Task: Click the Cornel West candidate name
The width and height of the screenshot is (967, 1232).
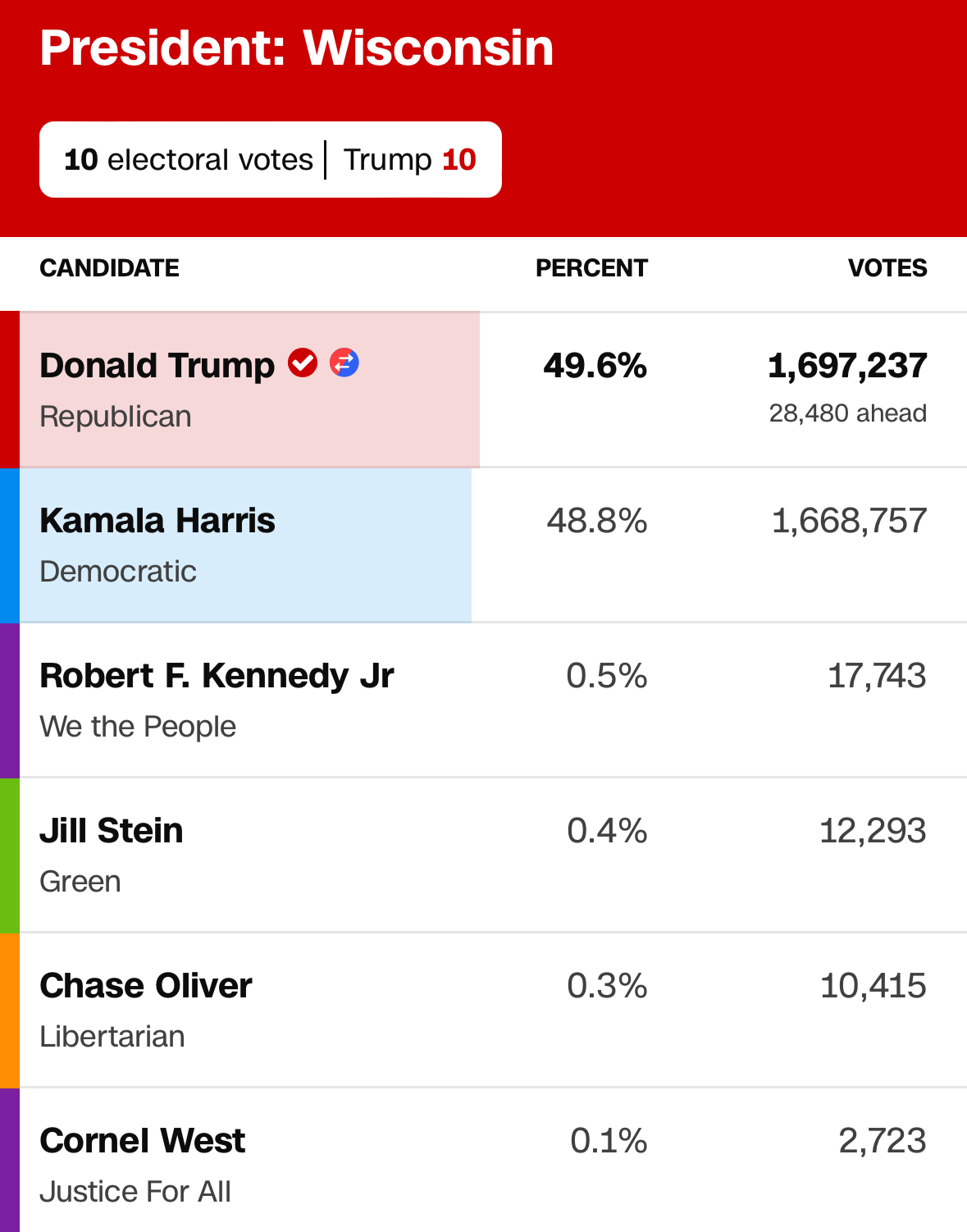Action: 143,1141
